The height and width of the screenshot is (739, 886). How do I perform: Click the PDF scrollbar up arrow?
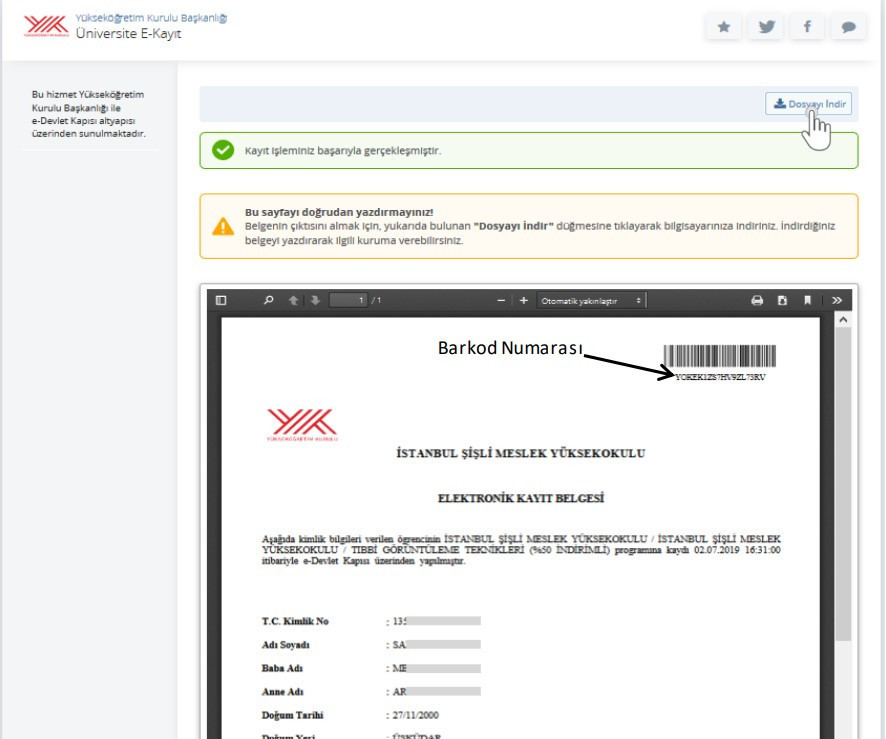point(842,319)
